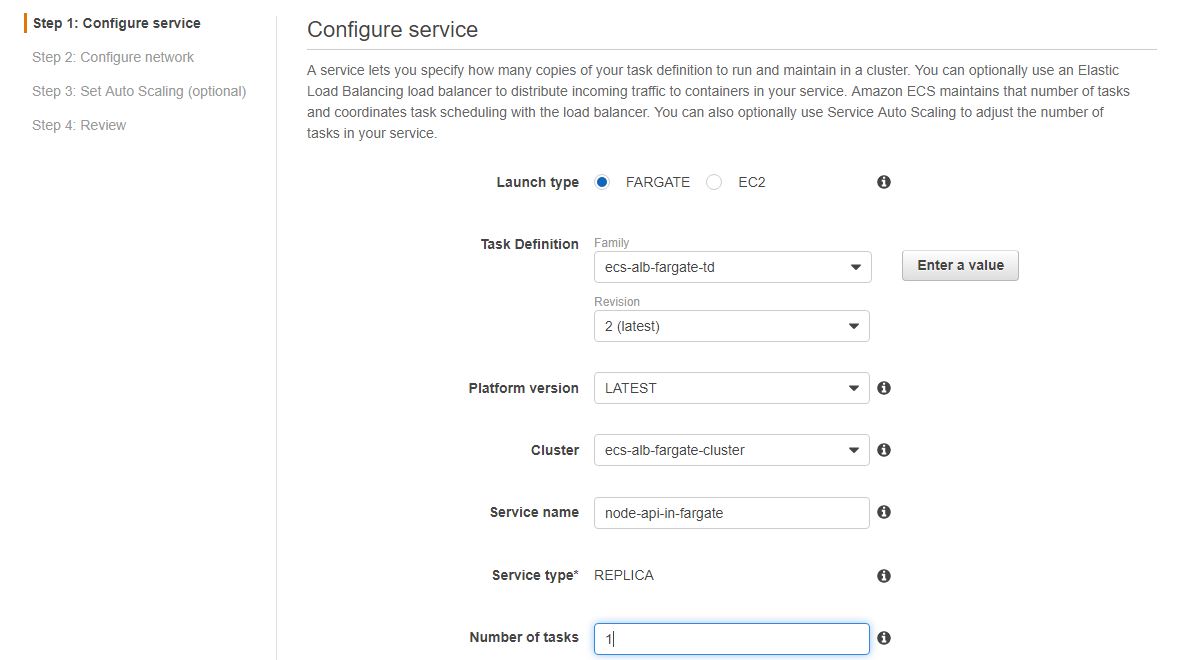The image size is (1198, 660).
Task: Go to Step 3: Set Auto Scaling
Action: tap(139, 91)
